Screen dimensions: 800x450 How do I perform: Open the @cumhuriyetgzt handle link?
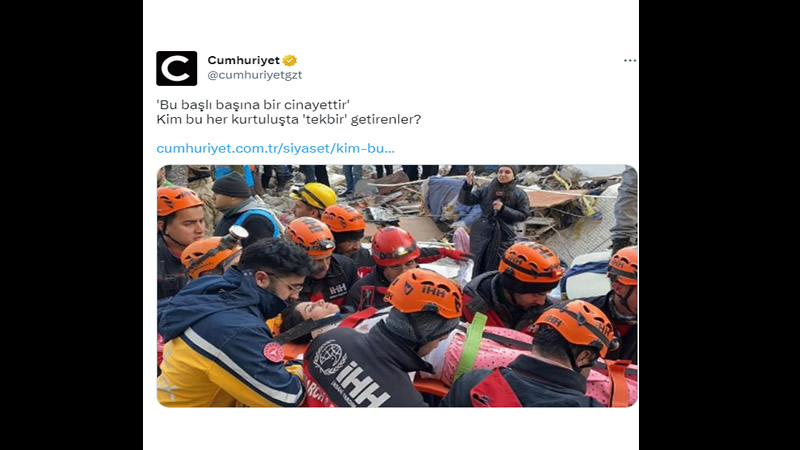click(x=255, y=75)
